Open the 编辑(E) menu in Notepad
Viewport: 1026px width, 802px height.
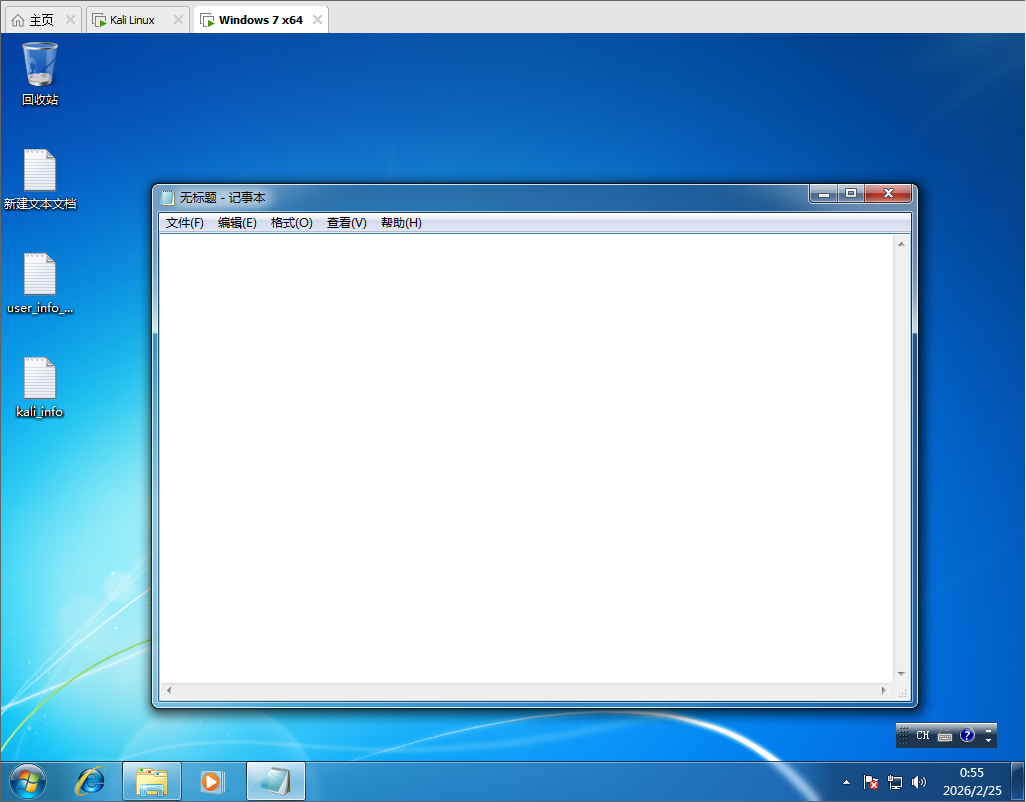click(237, 223)
